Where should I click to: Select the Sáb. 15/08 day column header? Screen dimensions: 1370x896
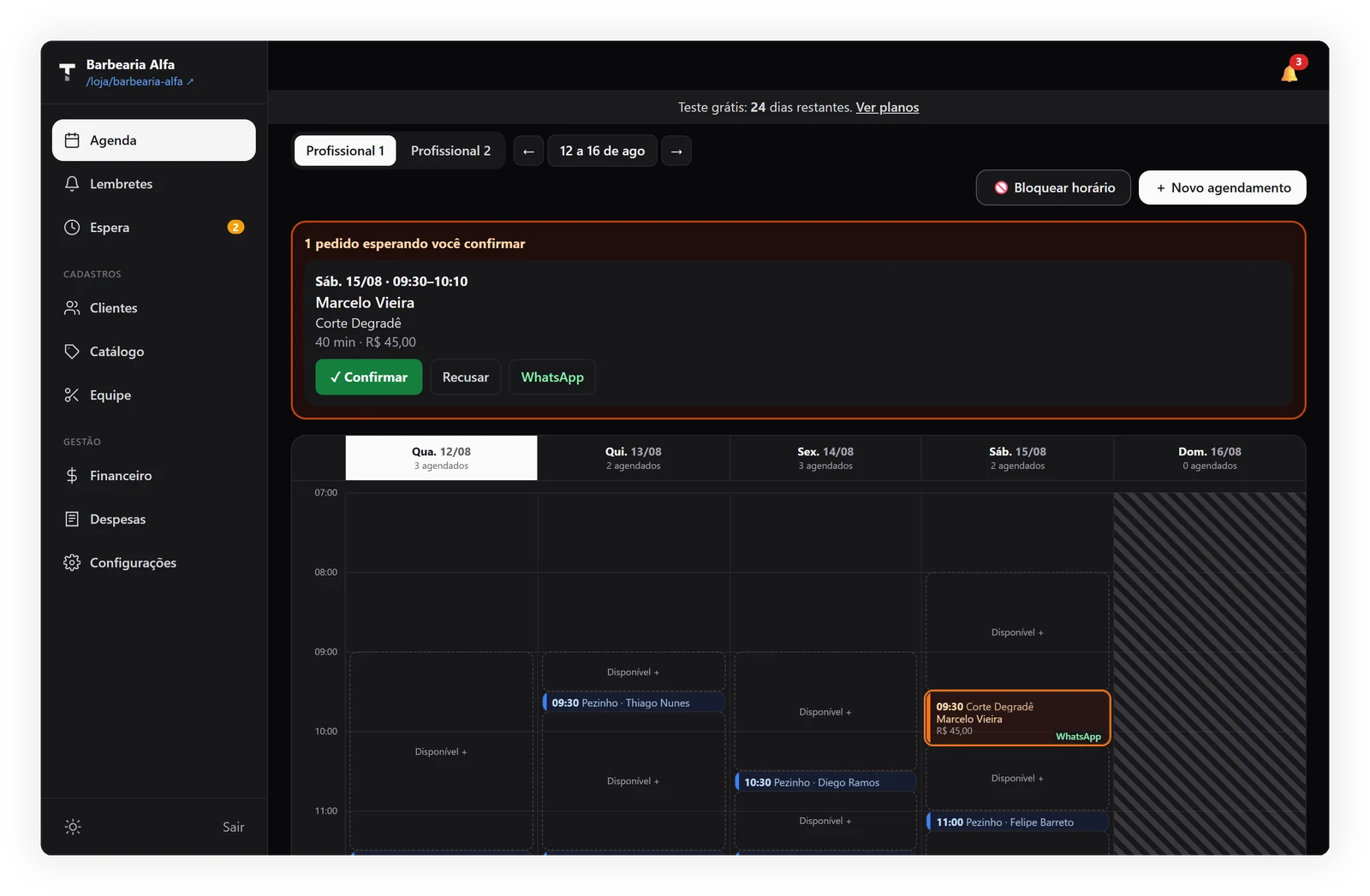1017,458
